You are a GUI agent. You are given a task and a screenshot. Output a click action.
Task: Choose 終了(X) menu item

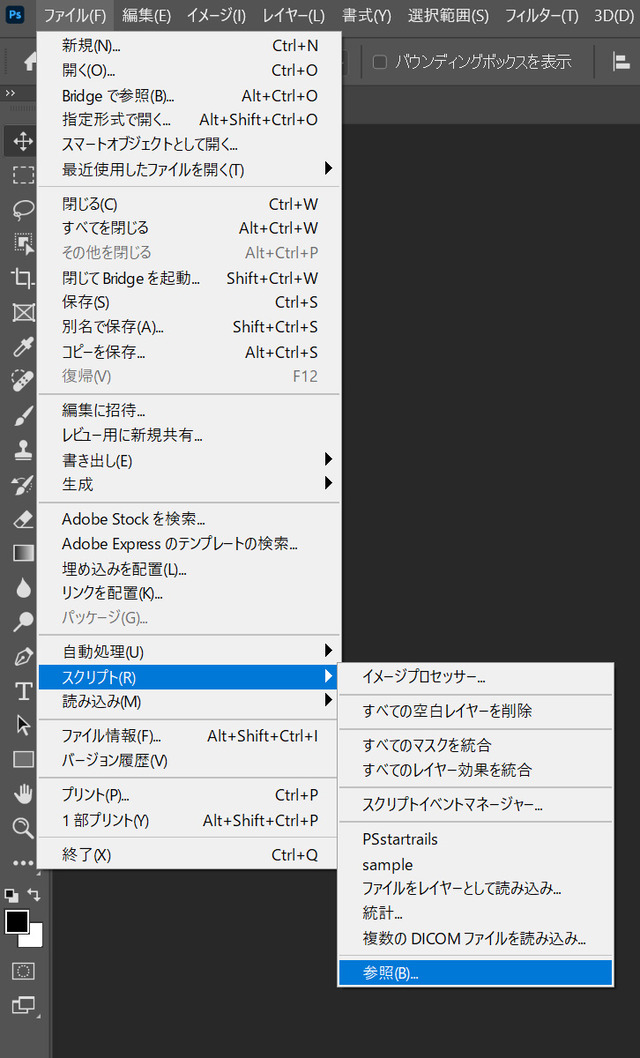coord(189,855)
